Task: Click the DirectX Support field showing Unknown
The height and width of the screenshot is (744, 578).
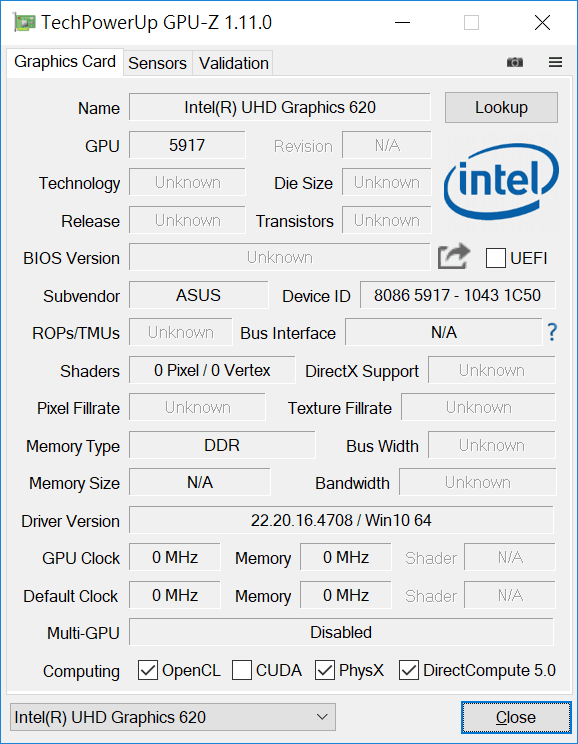Action: (x=492, y=370)
